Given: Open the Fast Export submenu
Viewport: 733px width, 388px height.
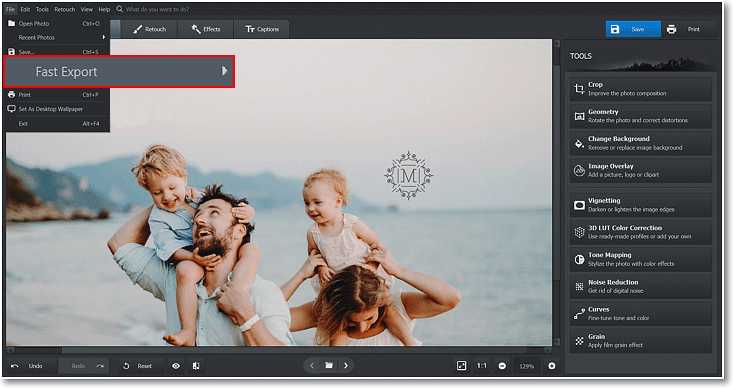Looking at the screenshot, I should click(x=119, y=72).
